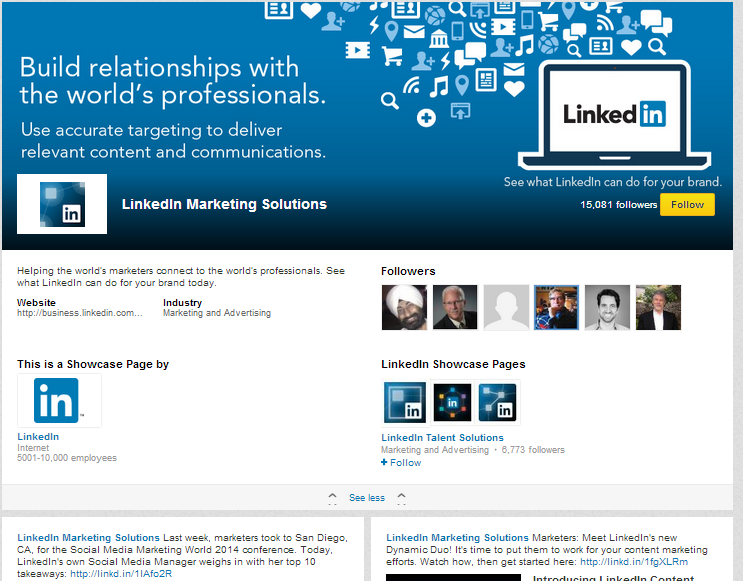Image resolution: width=743 pixels, height=581 pixels.
Task: View follower standing outdoors in dark jacket
Action: (x=658, y=307)
